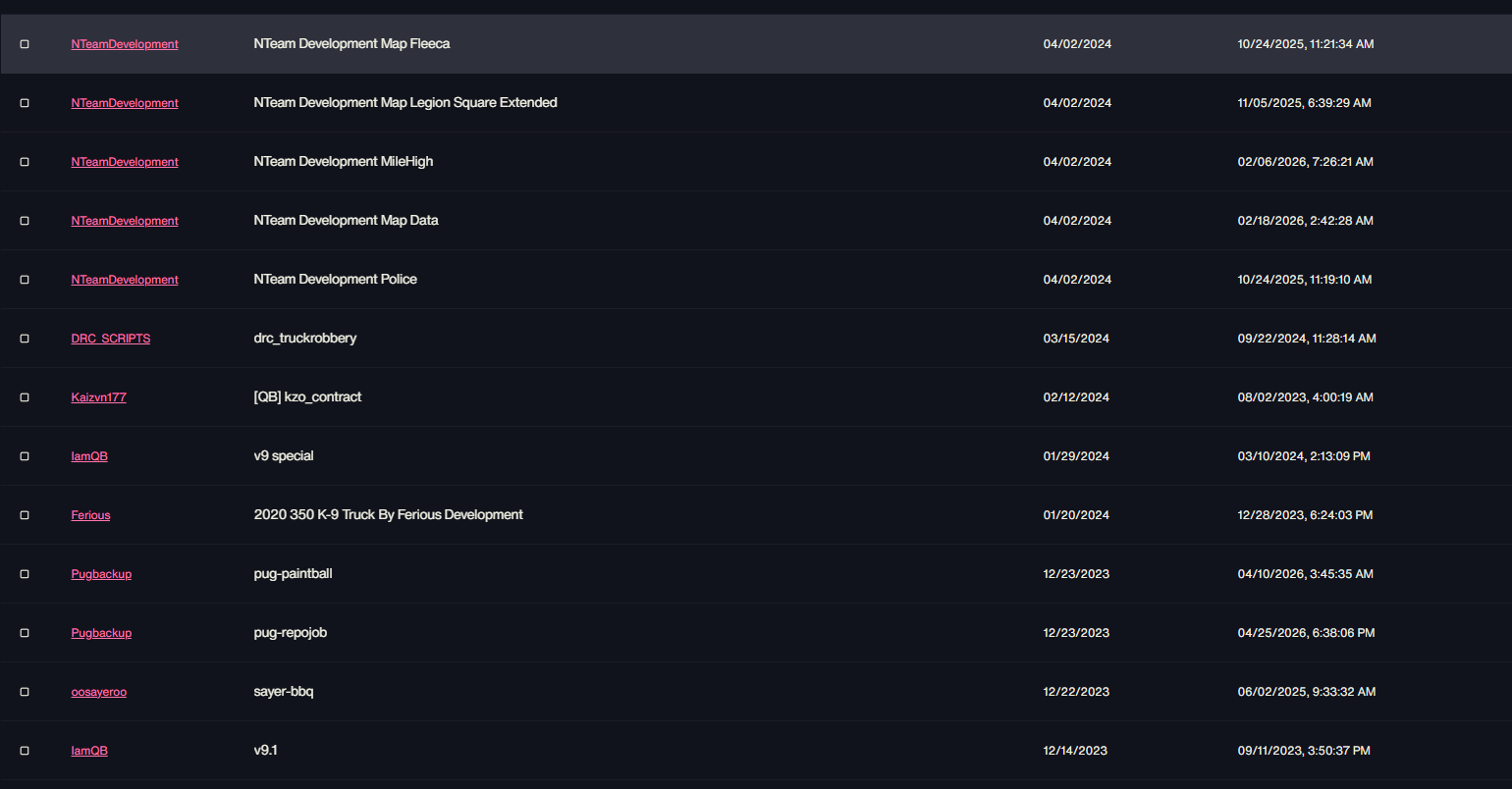Select the pug-paintball row checkbox

click(25, 574)
